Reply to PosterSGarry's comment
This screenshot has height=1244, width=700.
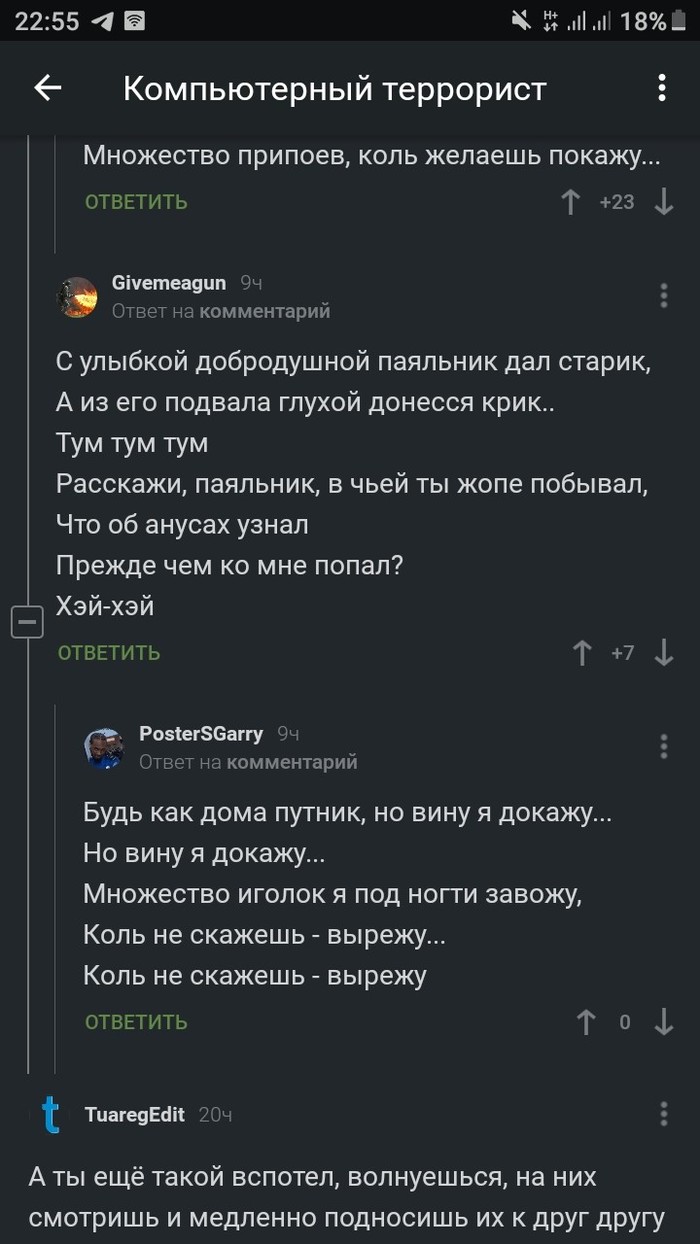tap(136, 1022)
